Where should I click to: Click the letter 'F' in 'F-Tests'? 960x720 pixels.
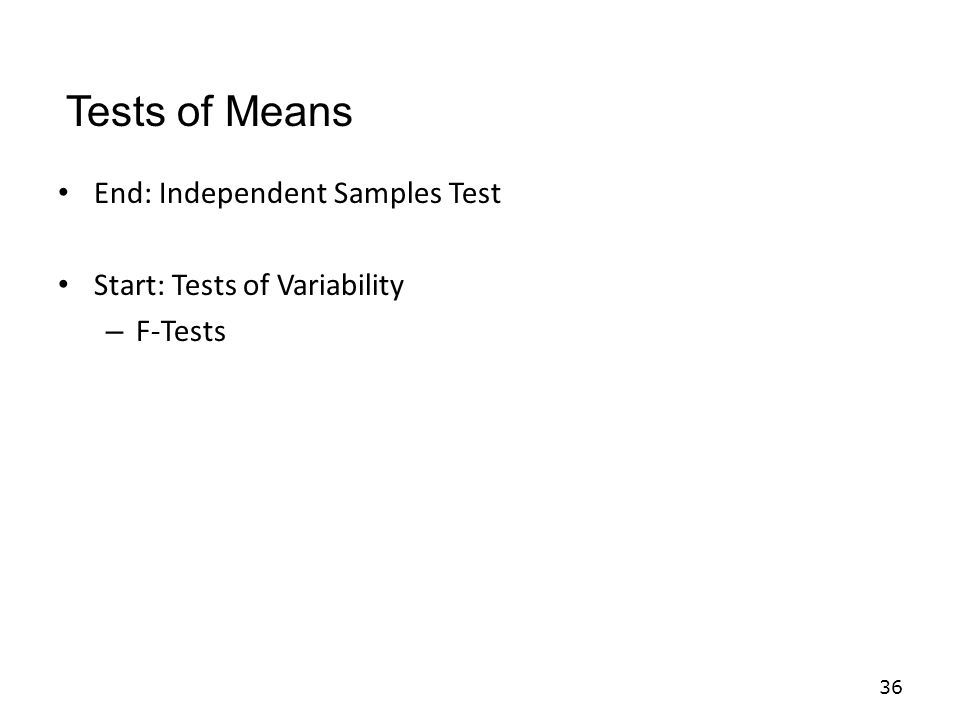tap(143, 332)
